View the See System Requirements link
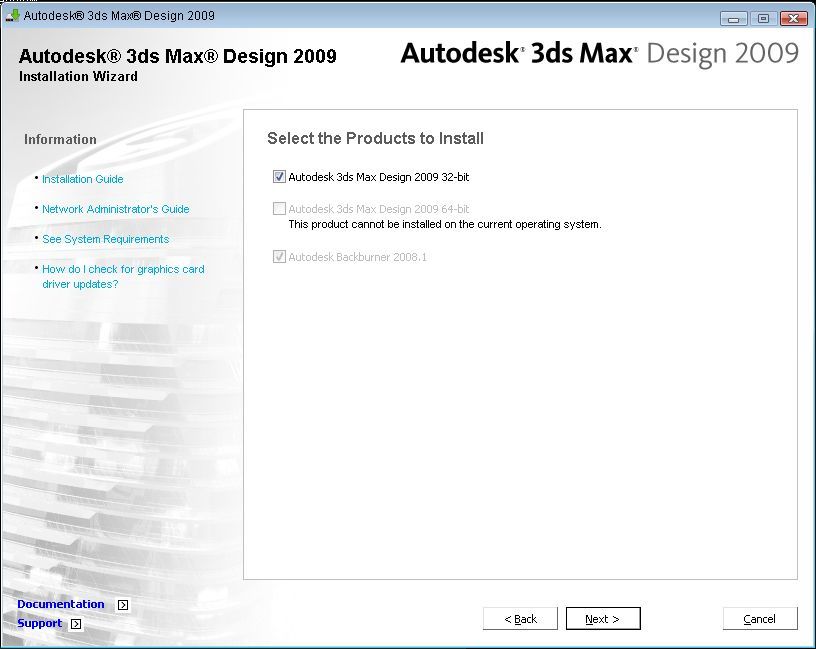This screenshot has height=649, width=816. (x=105, y=239)
